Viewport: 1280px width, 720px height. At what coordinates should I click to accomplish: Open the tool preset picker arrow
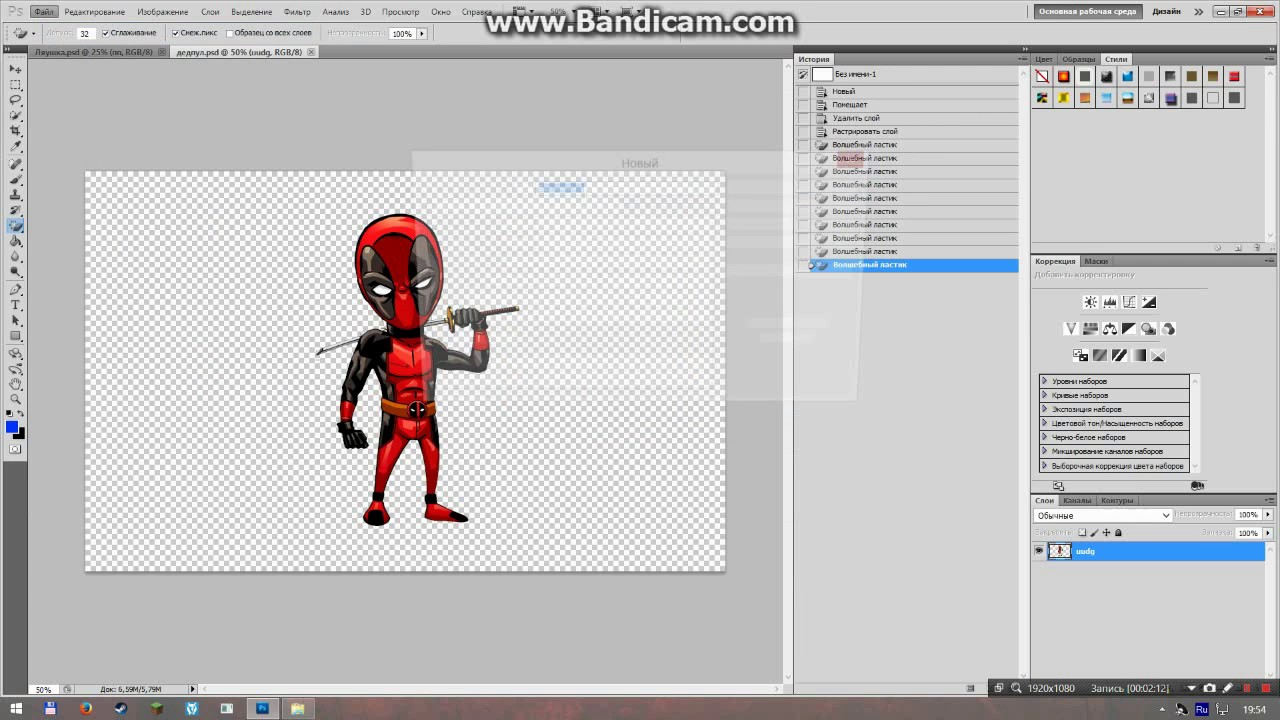(x=33, y=33)
